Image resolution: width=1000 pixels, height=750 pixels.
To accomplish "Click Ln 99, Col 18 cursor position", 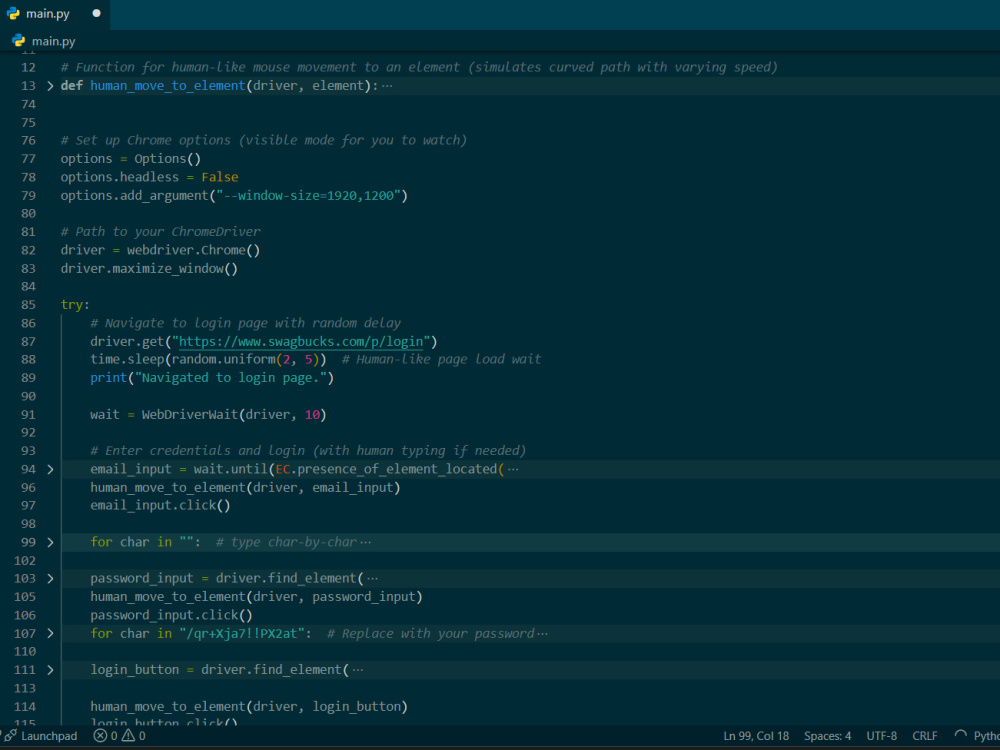I will coord(756,736).
